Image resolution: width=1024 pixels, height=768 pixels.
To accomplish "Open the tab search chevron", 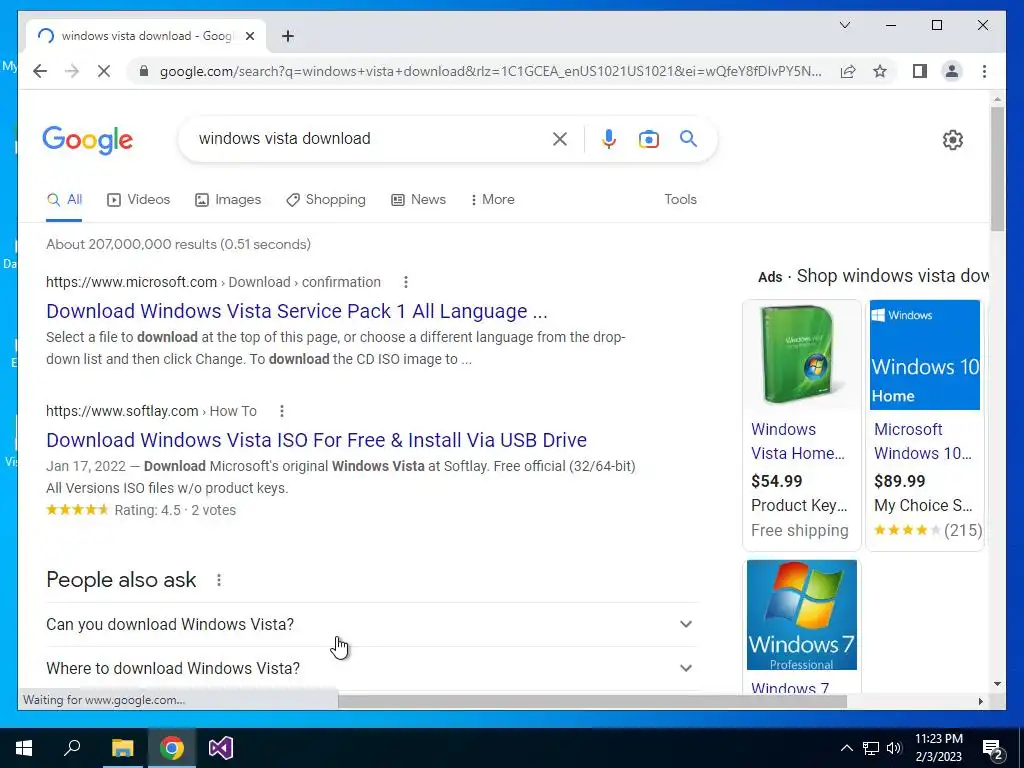I will [x=845, y=25].
